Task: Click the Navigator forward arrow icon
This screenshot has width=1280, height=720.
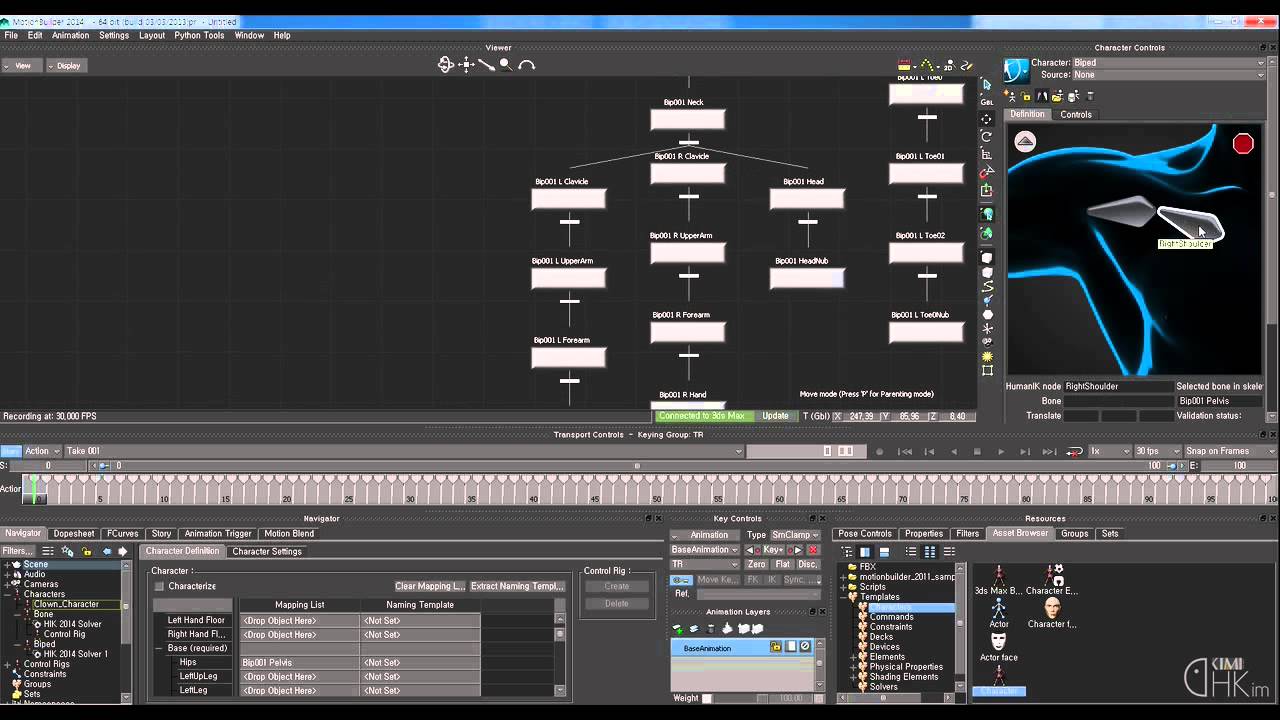Action: click(x=122, y=551)
